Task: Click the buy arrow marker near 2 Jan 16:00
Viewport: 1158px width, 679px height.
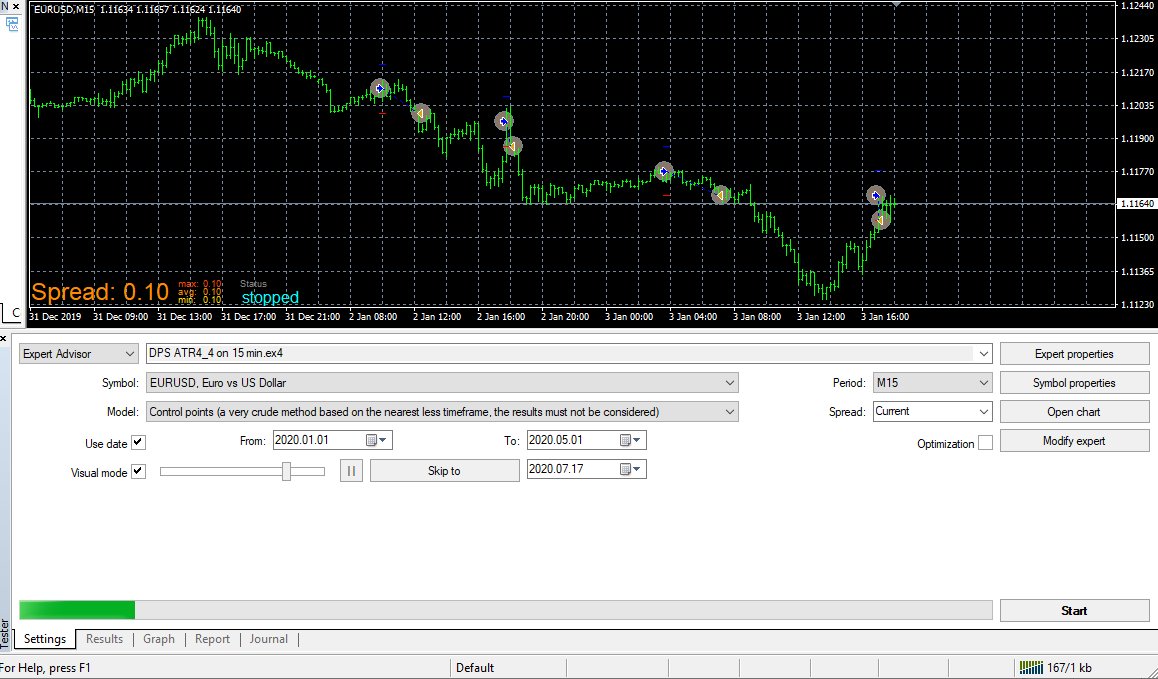Action: (504, 120)
